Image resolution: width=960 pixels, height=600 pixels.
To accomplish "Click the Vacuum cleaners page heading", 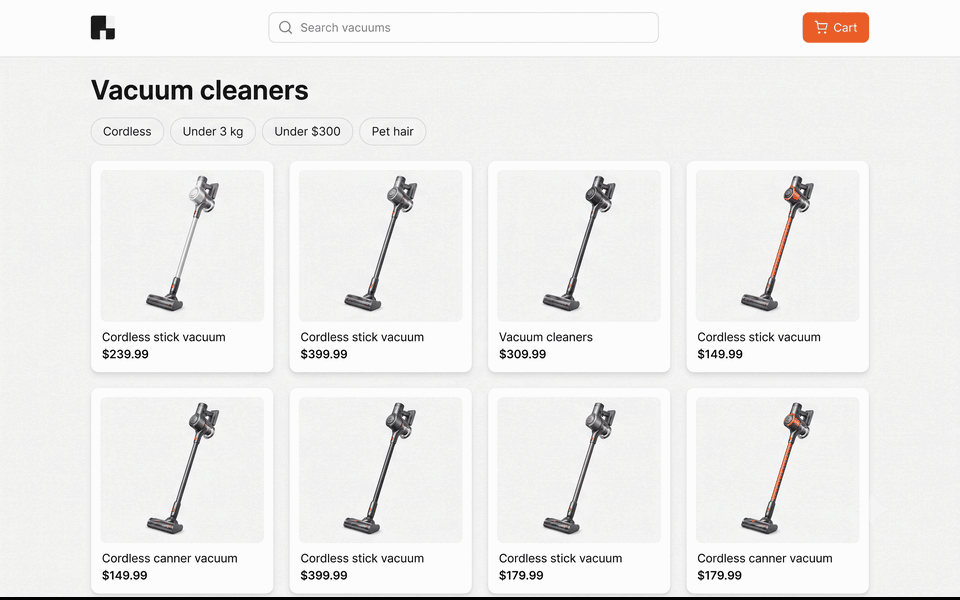I will 200,90.
